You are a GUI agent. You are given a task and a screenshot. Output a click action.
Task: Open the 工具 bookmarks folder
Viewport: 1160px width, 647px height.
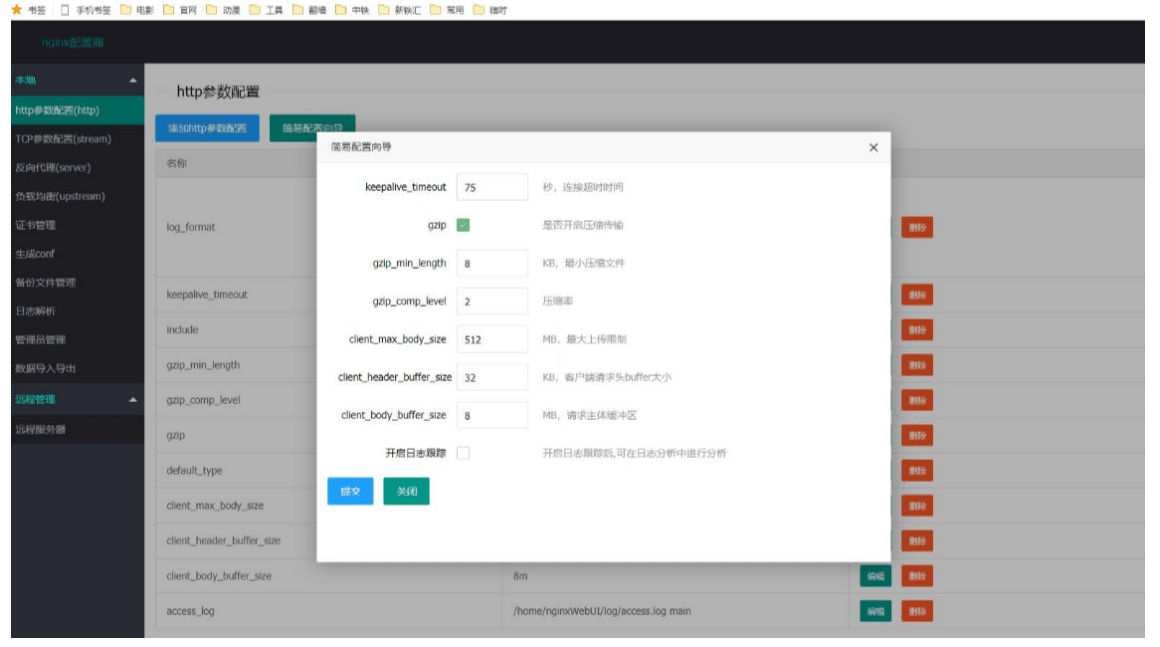[x=265, y=12]
